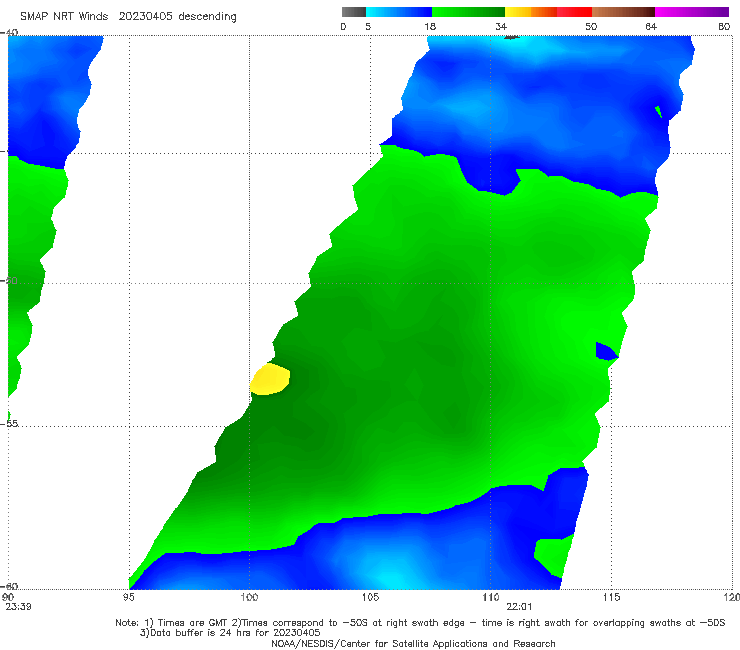Click the green 18-34 segment of the color bar
740x650 pixels.
click(x=468, y=12)
